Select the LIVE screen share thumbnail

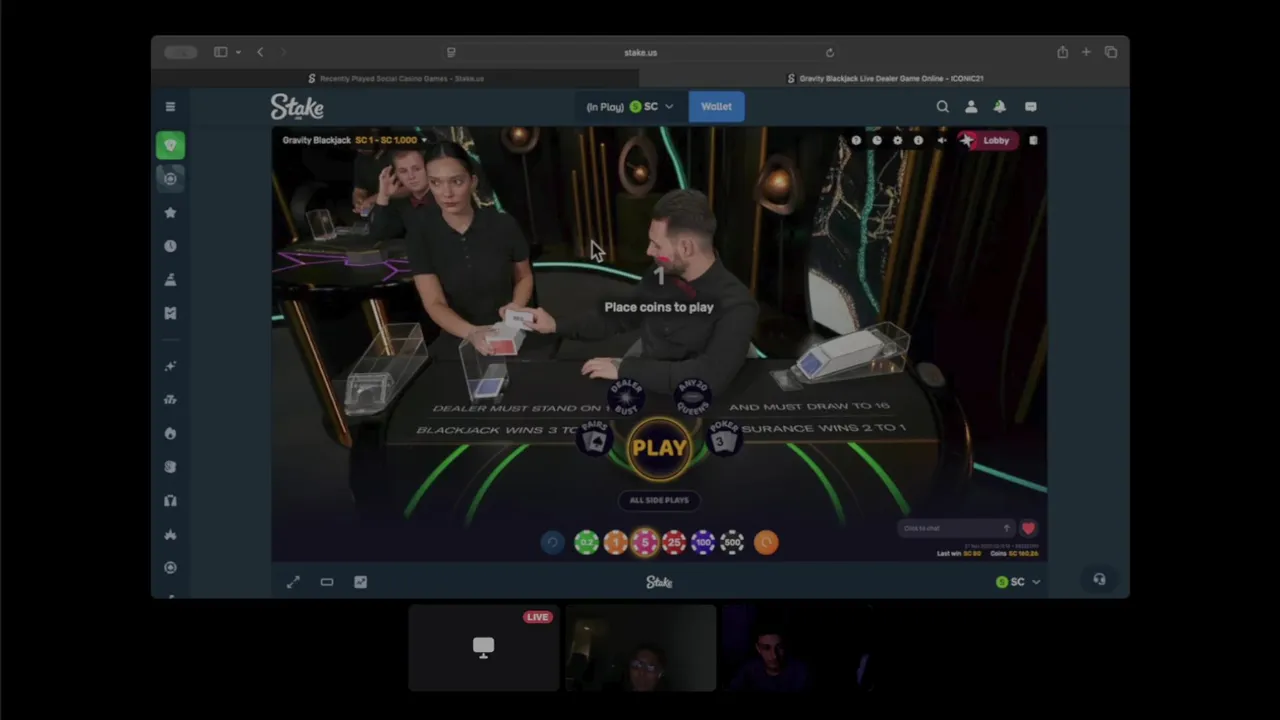[x=483, y=648]
